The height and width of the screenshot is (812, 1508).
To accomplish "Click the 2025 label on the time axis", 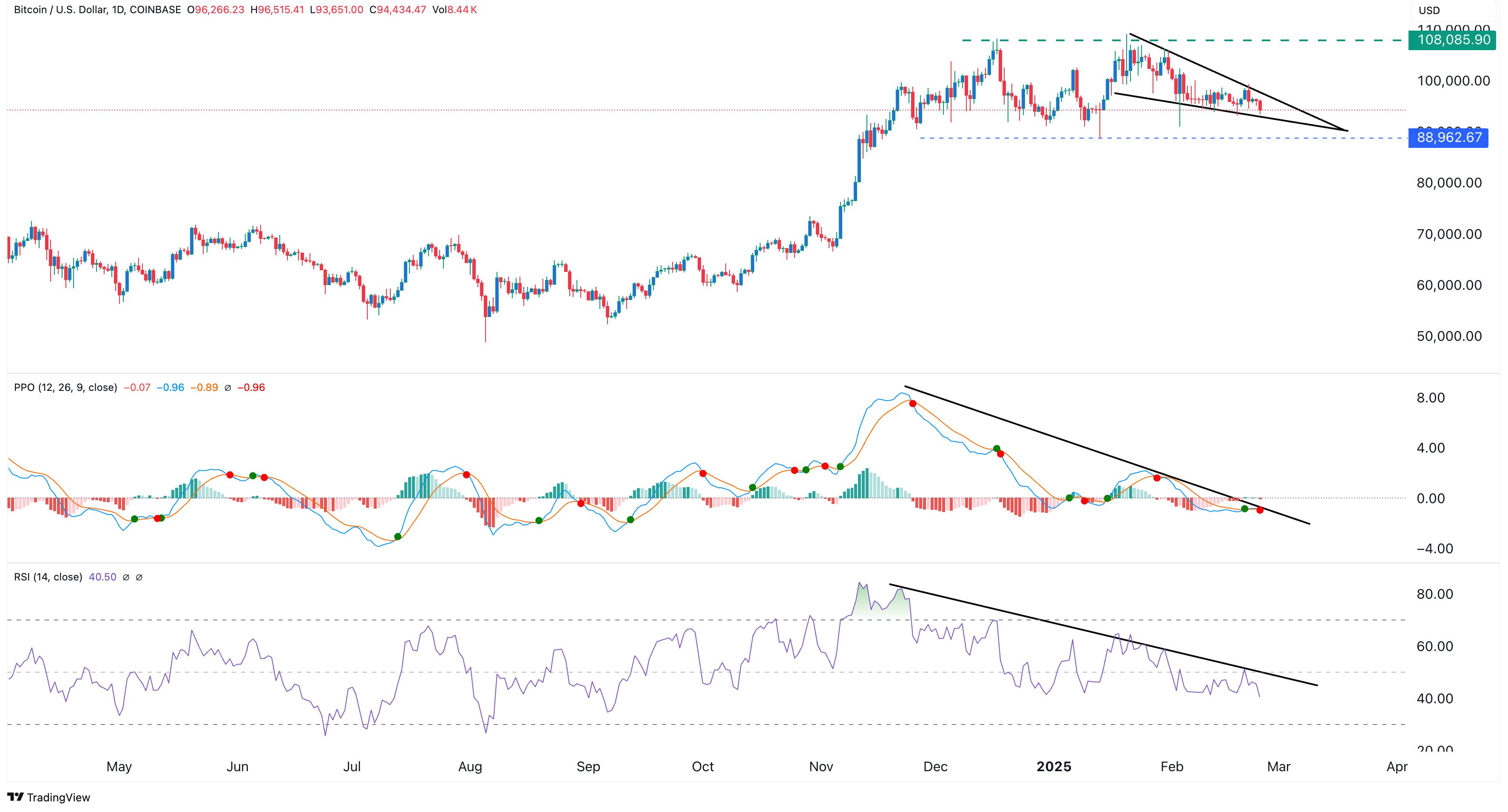I will [1054, 767].
